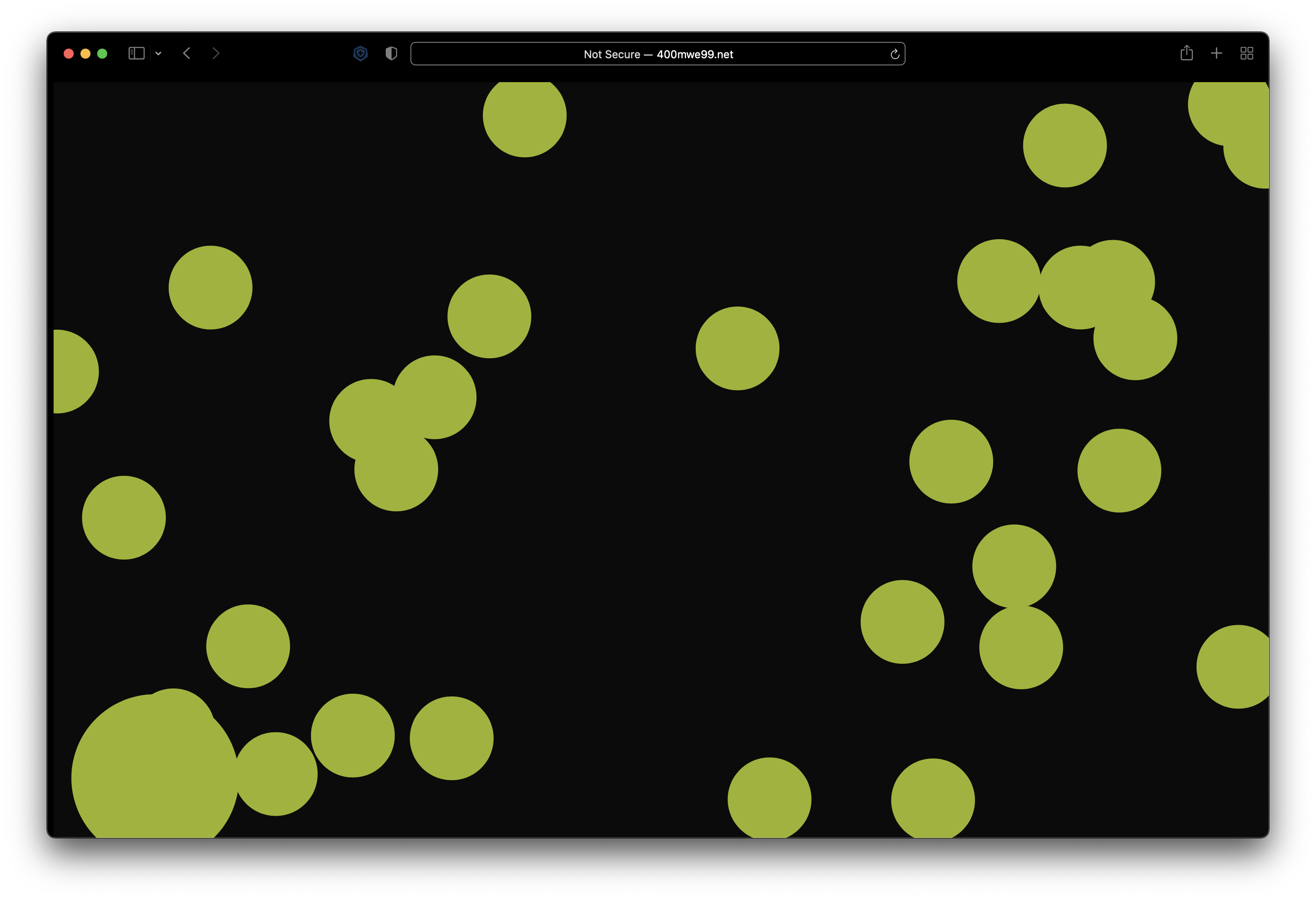Open the blue shield extension icon
The height and width of the screenshot is (900, 1316).
pyautogui.click(x=361, y=54)
